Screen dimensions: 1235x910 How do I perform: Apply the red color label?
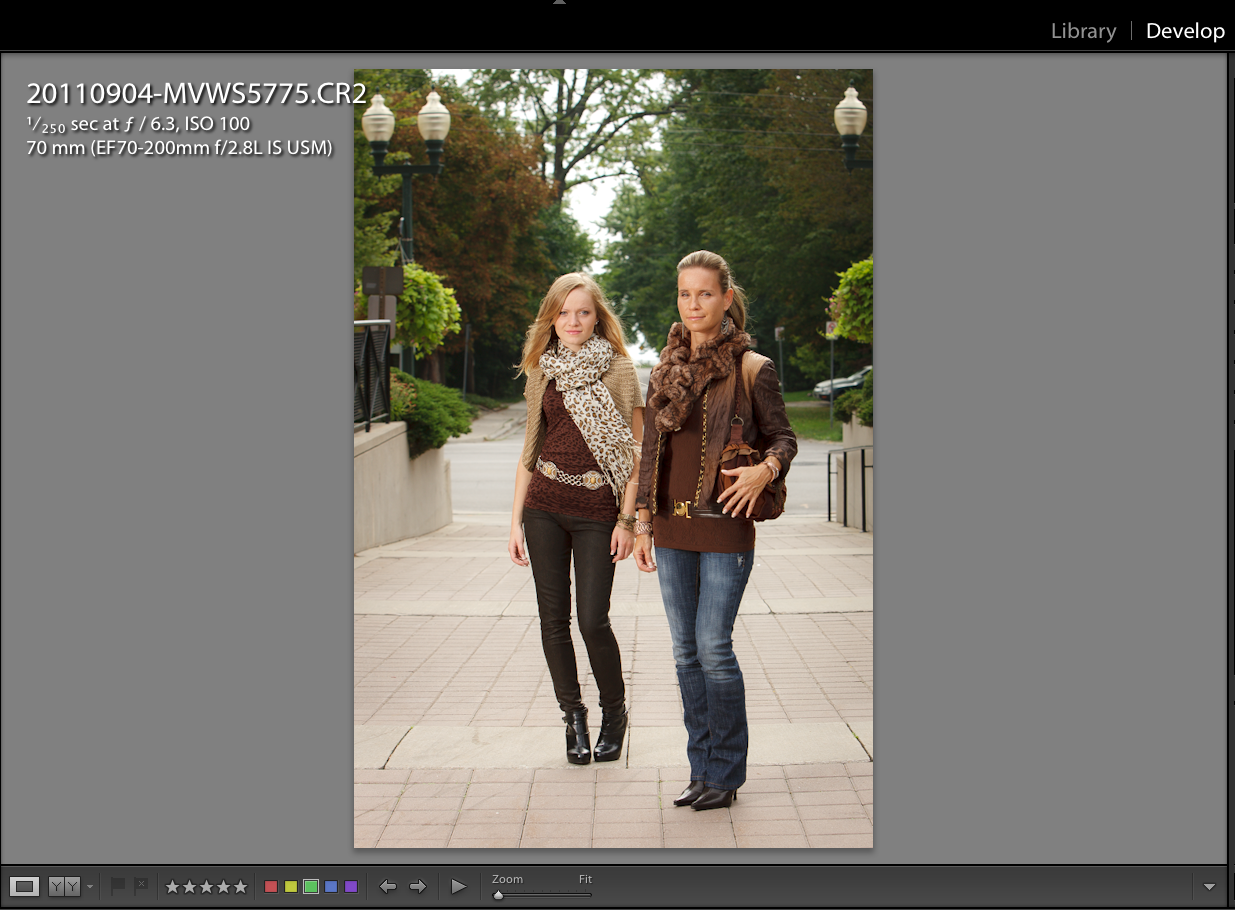[x=271, y=887]
